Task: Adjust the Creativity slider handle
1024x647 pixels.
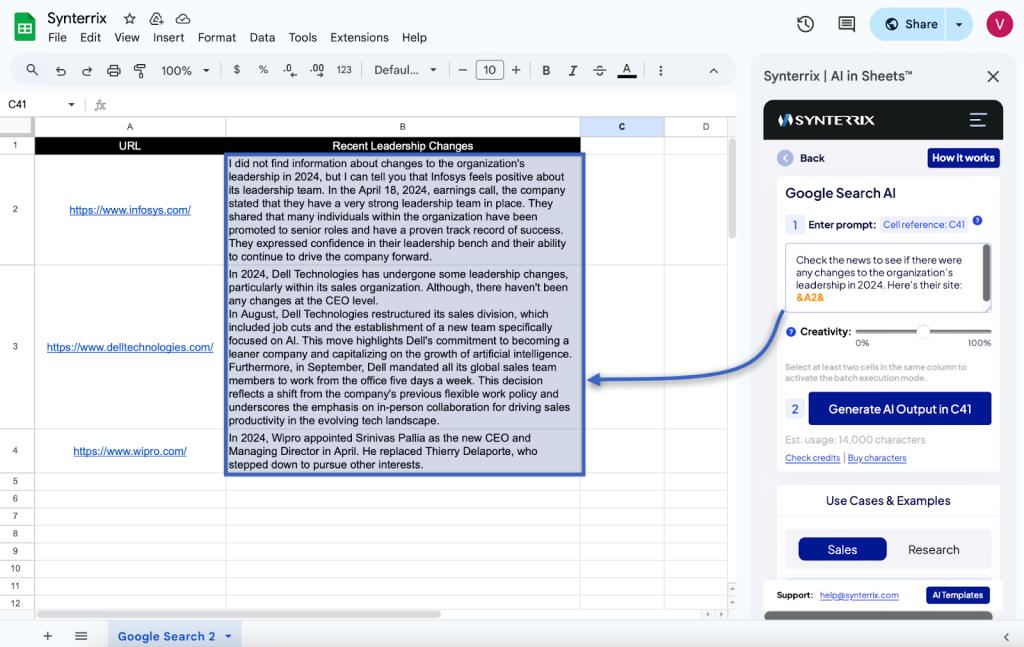Action: click(x=922, y=331)
